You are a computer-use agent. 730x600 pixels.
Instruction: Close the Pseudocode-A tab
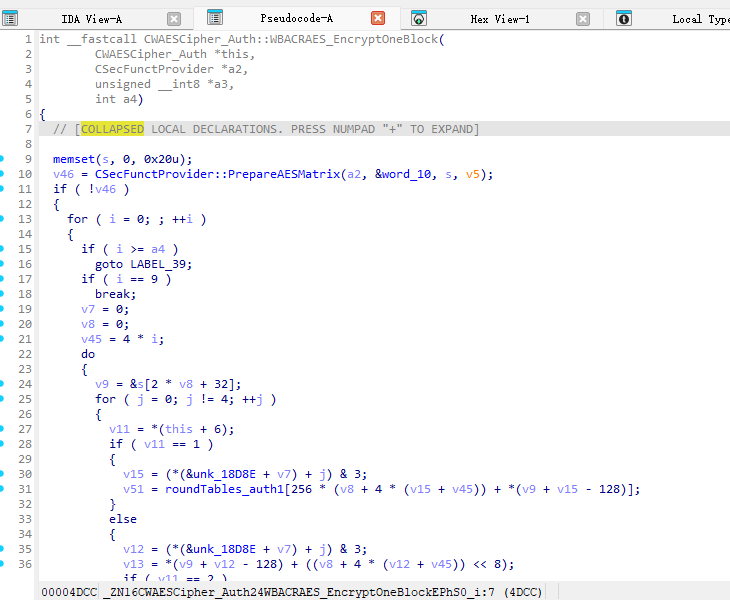point(378,18)
